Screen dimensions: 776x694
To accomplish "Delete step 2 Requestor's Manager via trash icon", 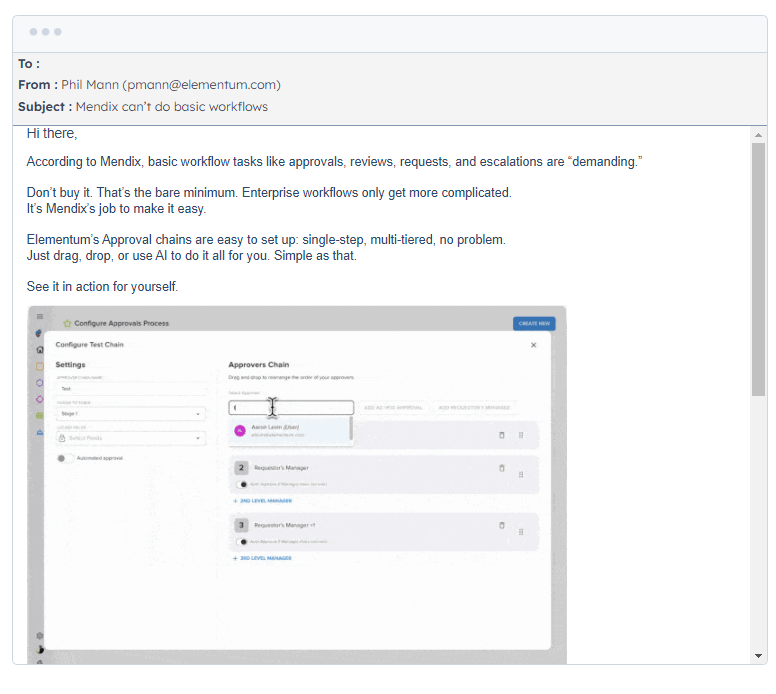I will [501, 468].
